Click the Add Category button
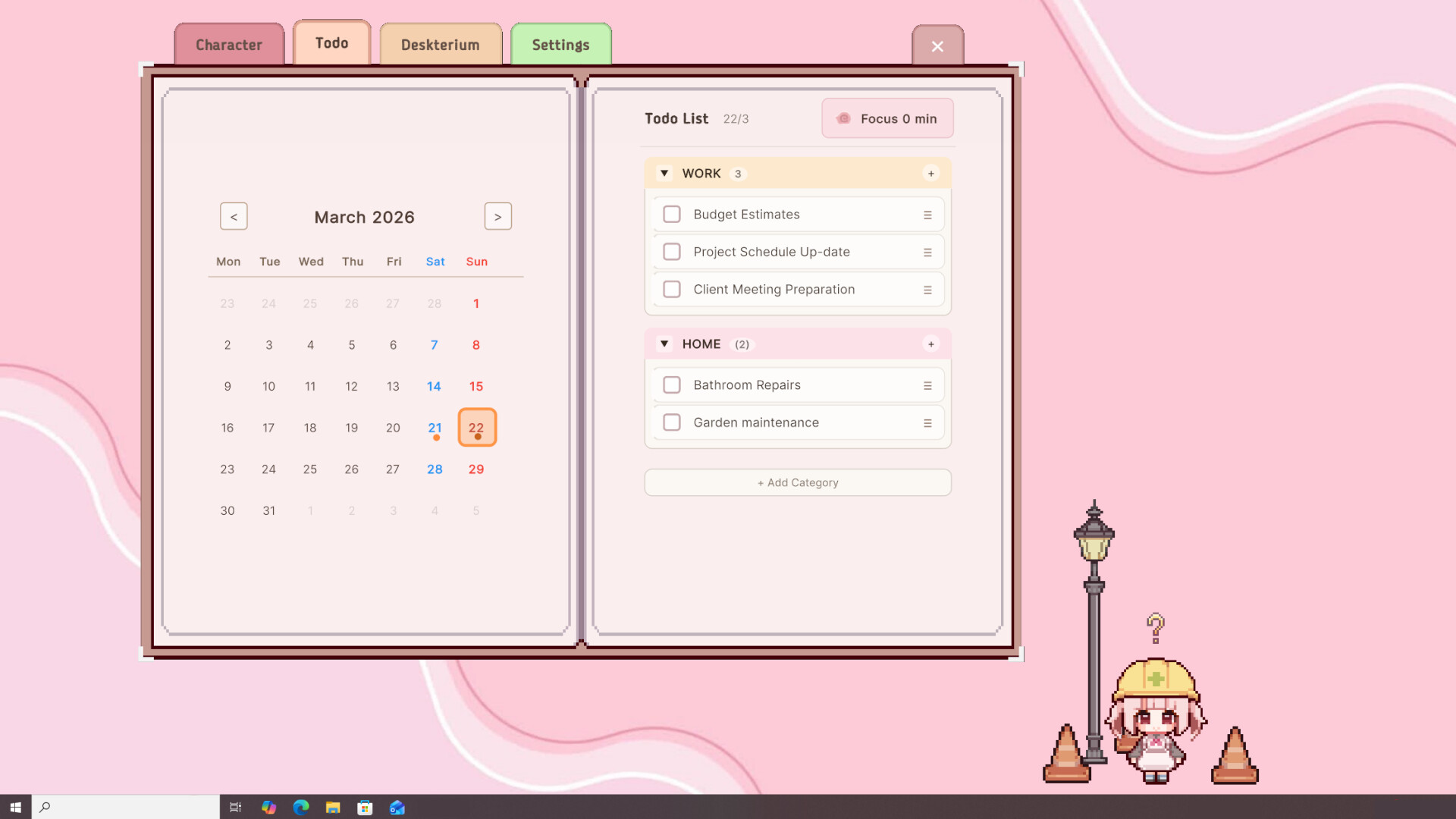The height and width of the screenshot is (819, 1456). point(798,483)
